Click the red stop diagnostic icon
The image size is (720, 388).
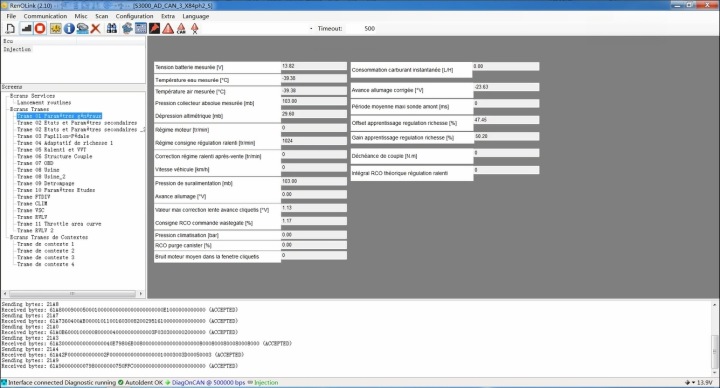click(40, 28)
